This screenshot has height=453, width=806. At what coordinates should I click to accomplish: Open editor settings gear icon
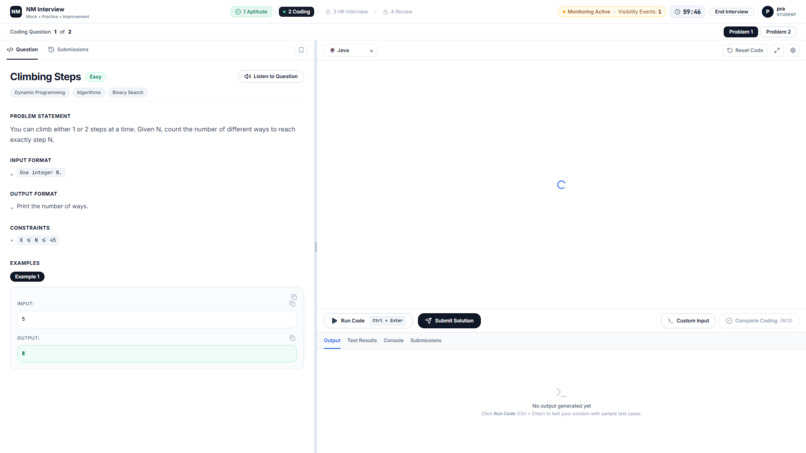[793, 50]
